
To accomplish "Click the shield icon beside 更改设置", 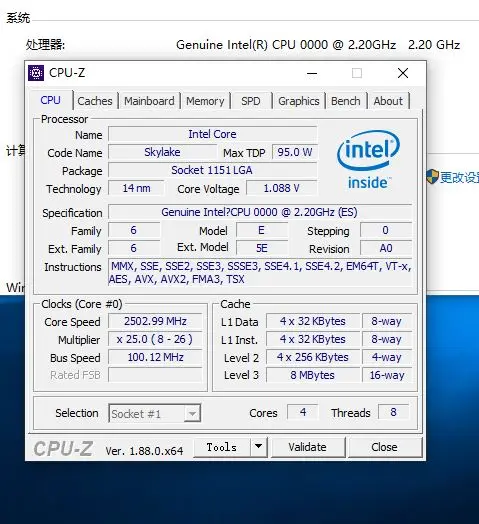I will click(x=432, y=177).
